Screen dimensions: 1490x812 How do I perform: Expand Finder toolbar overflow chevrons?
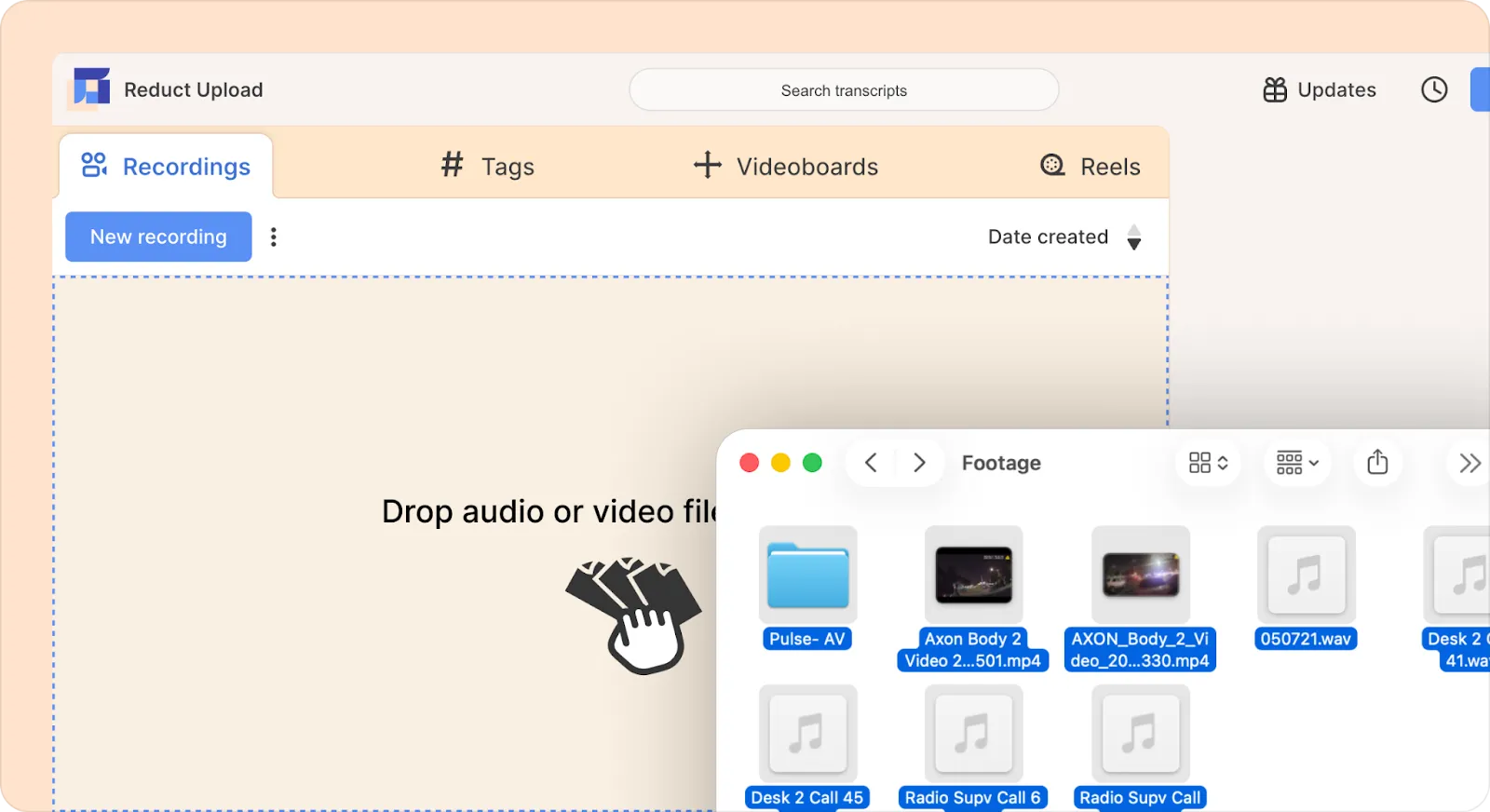click(x=1470, y=463)
